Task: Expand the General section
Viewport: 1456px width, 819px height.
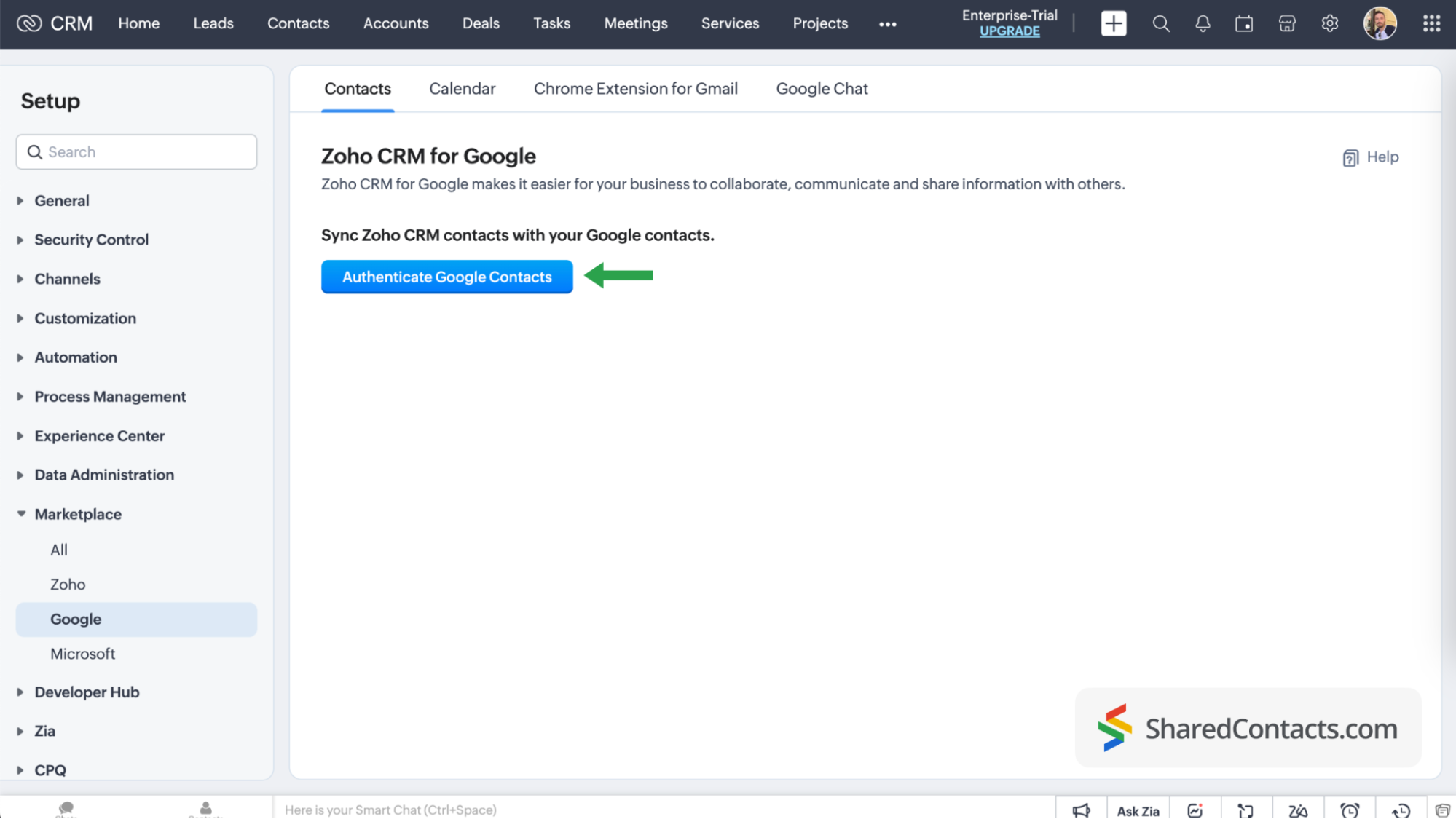Action: click(20, 200)
